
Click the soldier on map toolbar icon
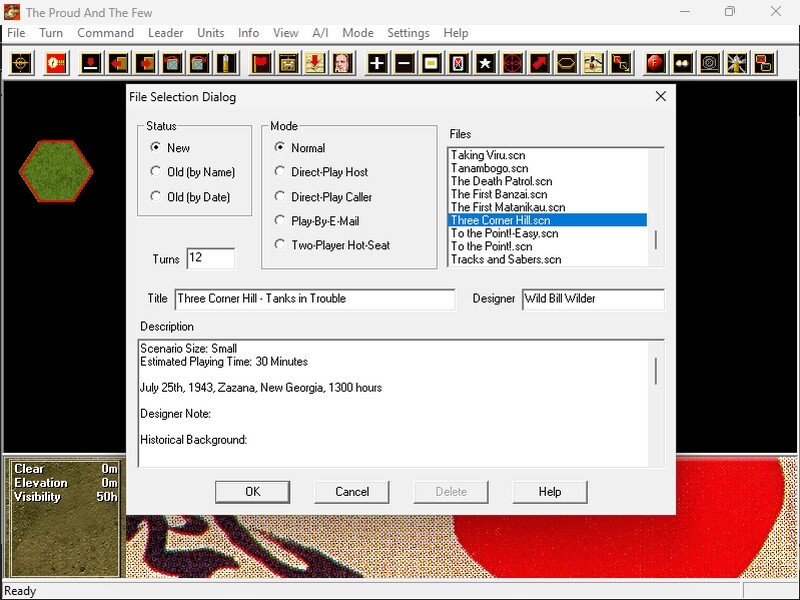tap(594, 63)
